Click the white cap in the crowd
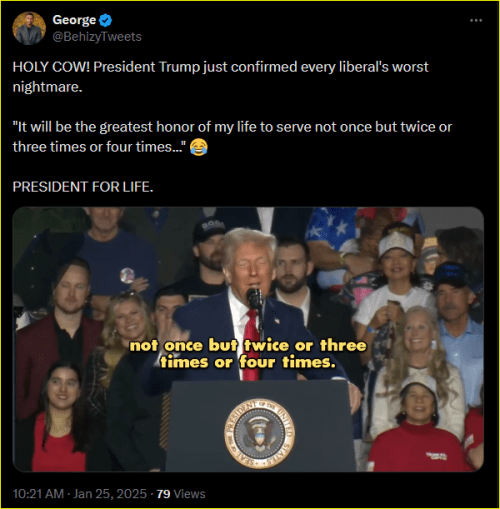 click(397, 243)
